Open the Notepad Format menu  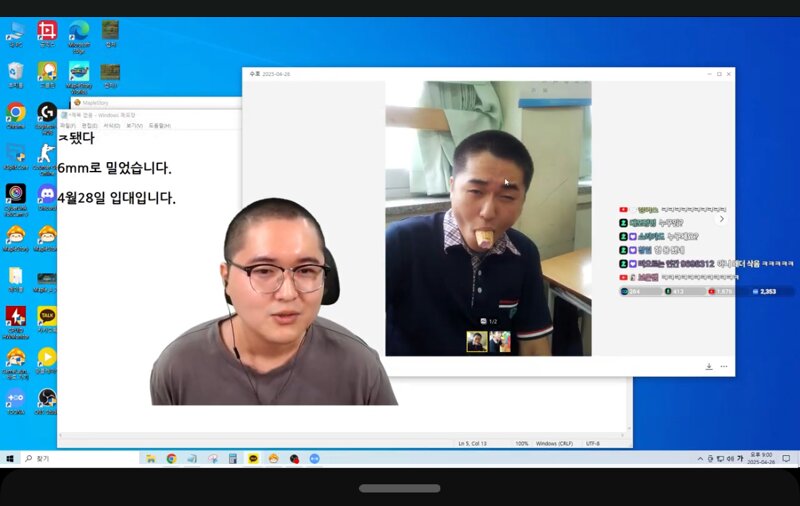tap(111, 125)
